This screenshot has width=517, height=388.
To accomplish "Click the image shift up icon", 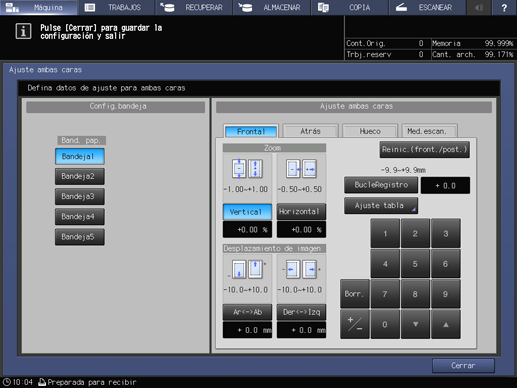I will (x=255, y=269).
